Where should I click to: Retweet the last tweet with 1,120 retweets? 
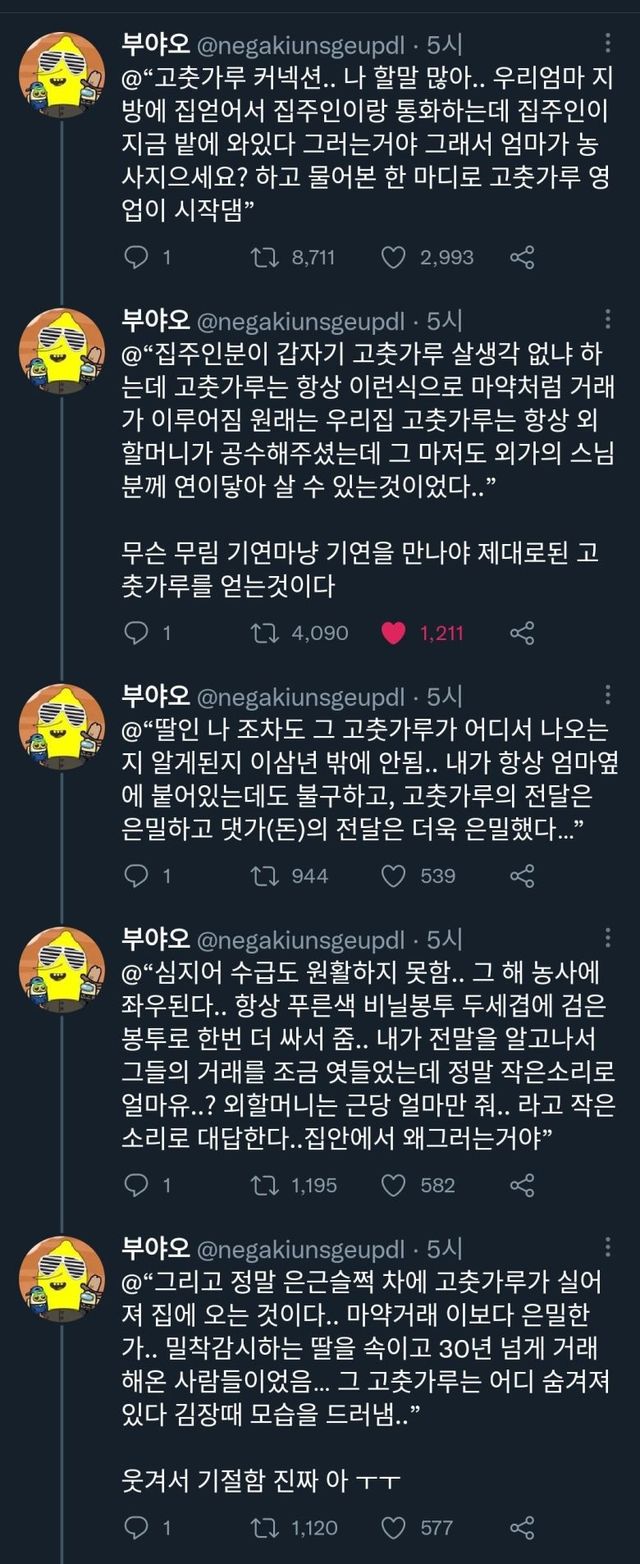coord(264,1527)
